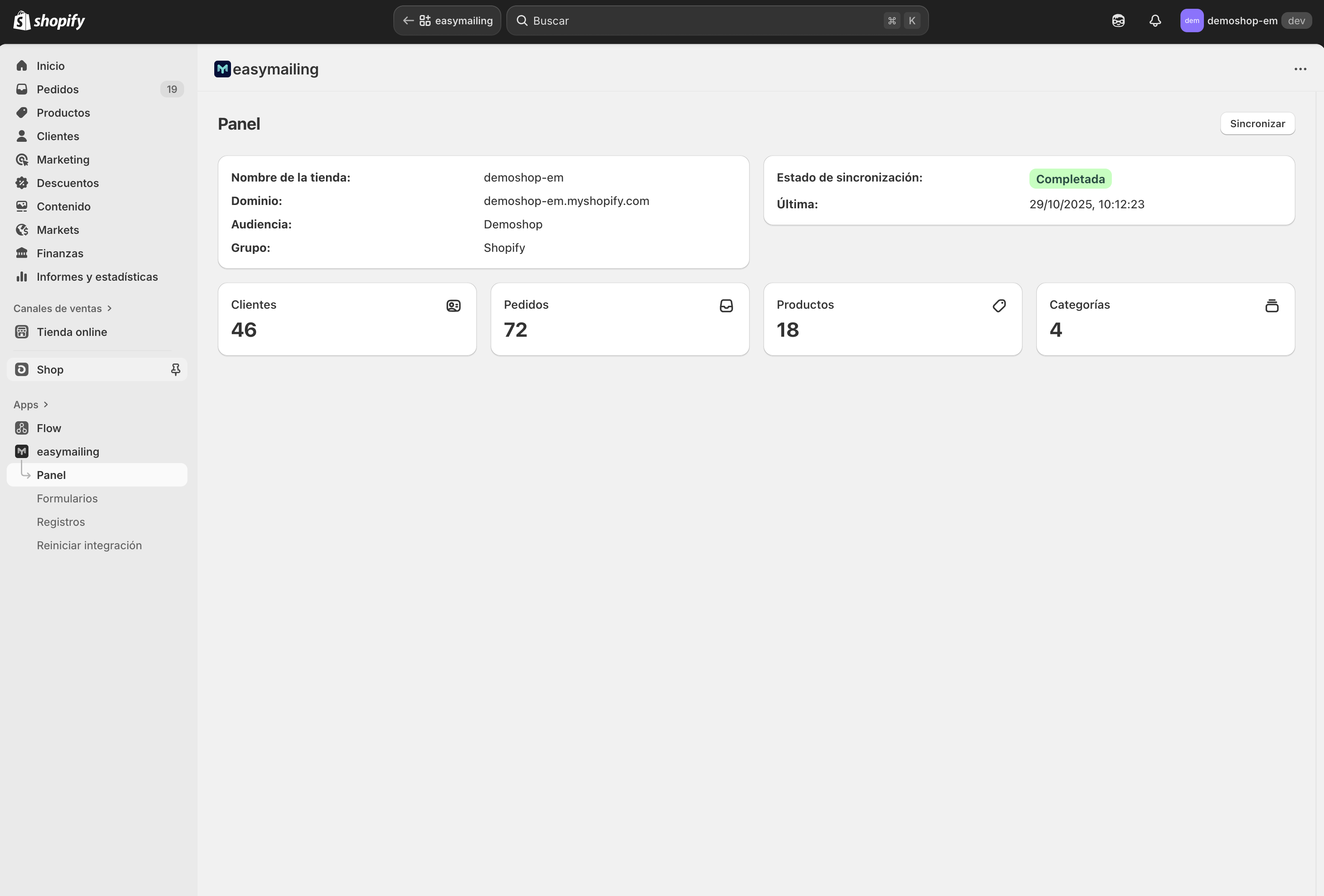Click the easymailing sidebar app icon

22,451
